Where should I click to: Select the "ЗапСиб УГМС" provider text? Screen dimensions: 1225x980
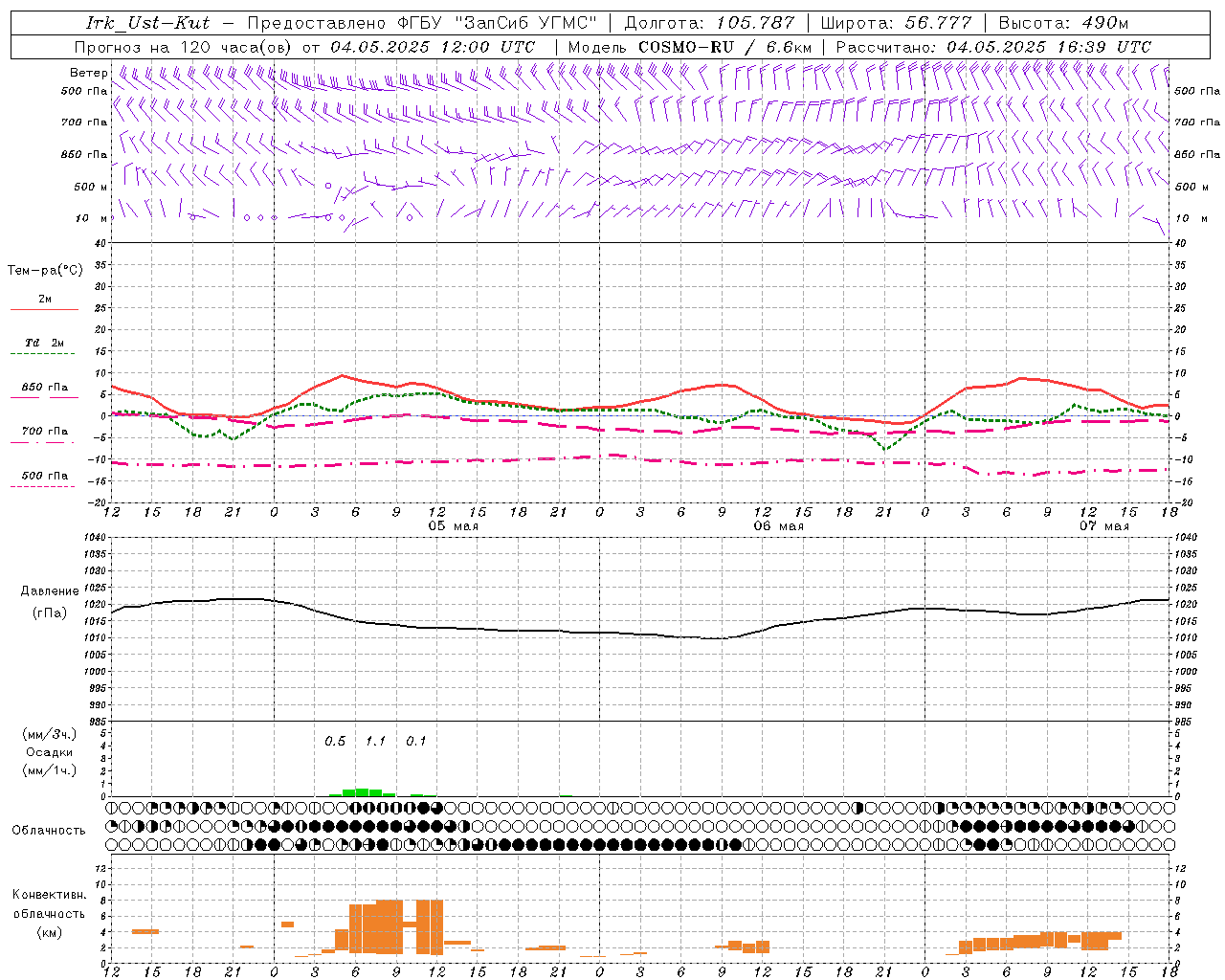[x=524, y=23]
